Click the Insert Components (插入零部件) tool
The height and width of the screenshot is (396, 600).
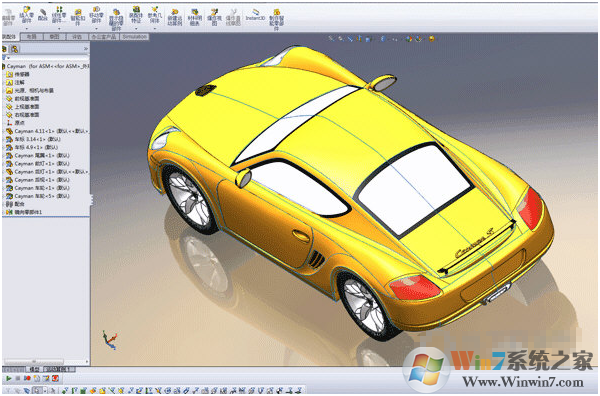click(26, 15)
